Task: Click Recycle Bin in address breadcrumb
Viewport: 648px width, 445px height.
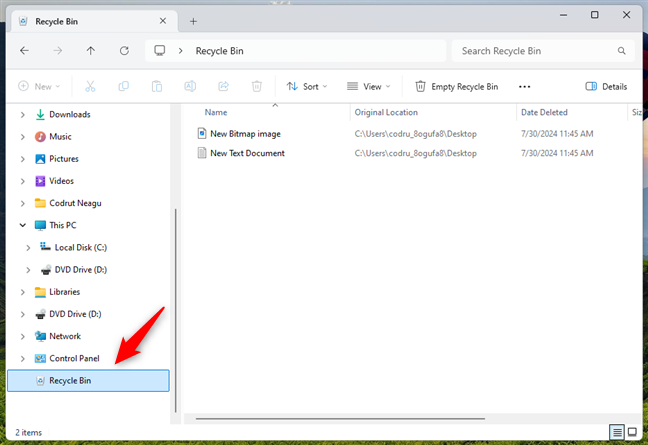Action: click(219, 51)
